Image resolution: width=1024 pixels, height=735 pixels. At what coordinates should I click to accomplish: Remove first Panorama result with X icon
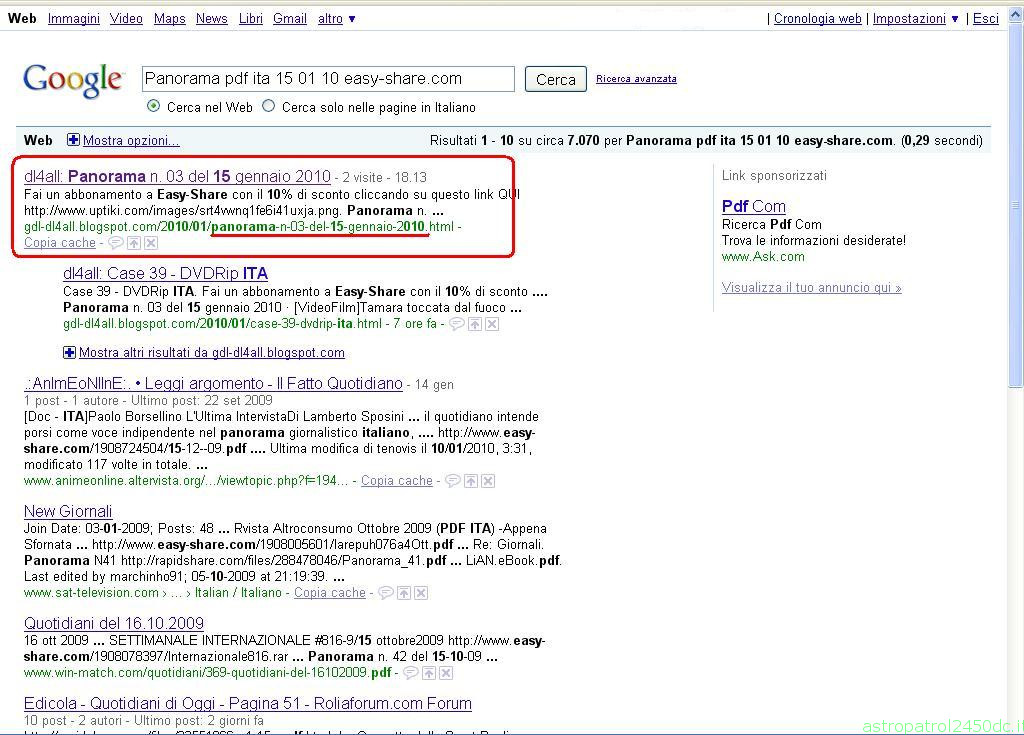[x=151, y=243]
